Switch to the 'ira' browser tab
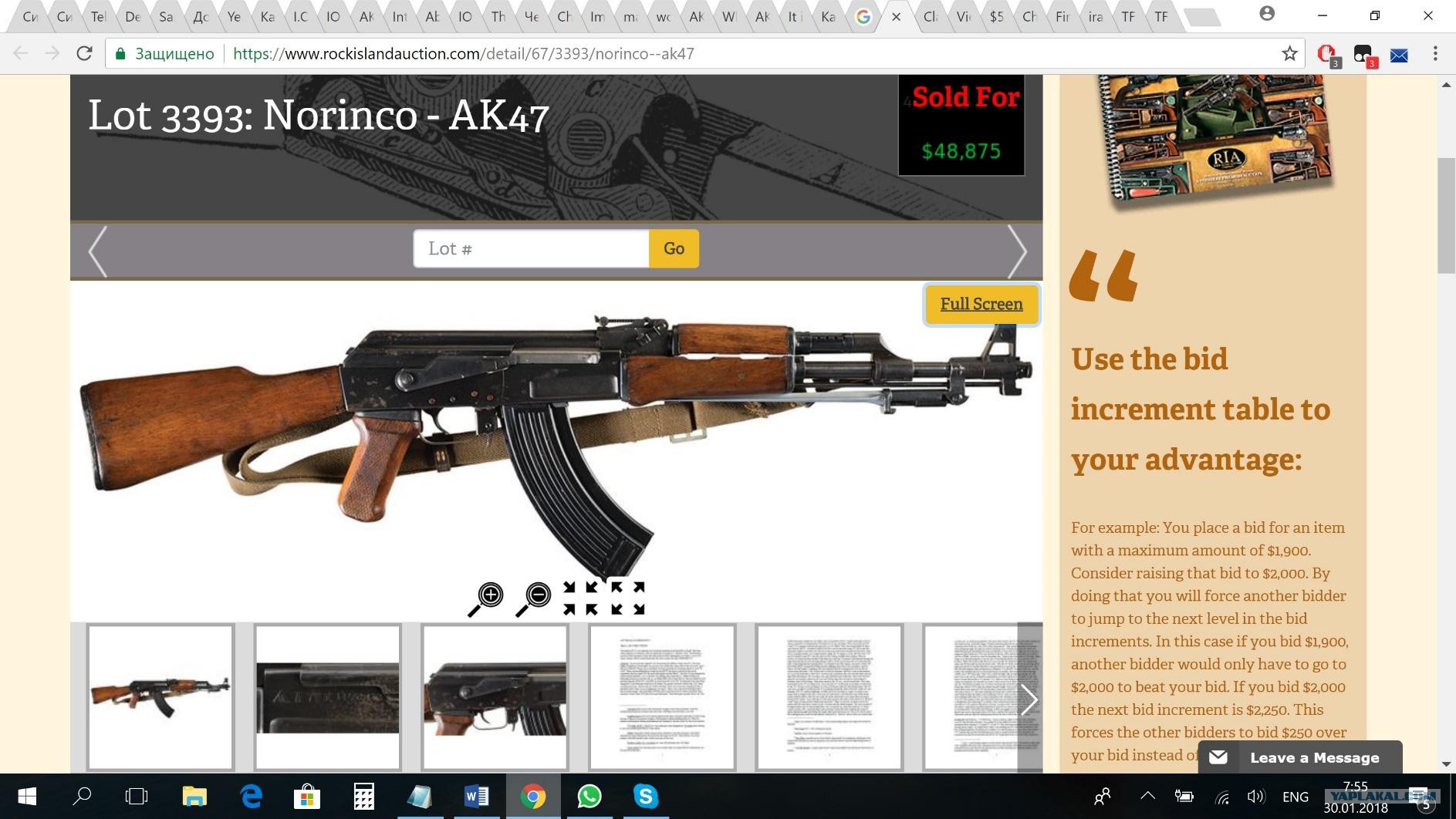This screenshot has width=1456, height=819. coord(1096,16)
